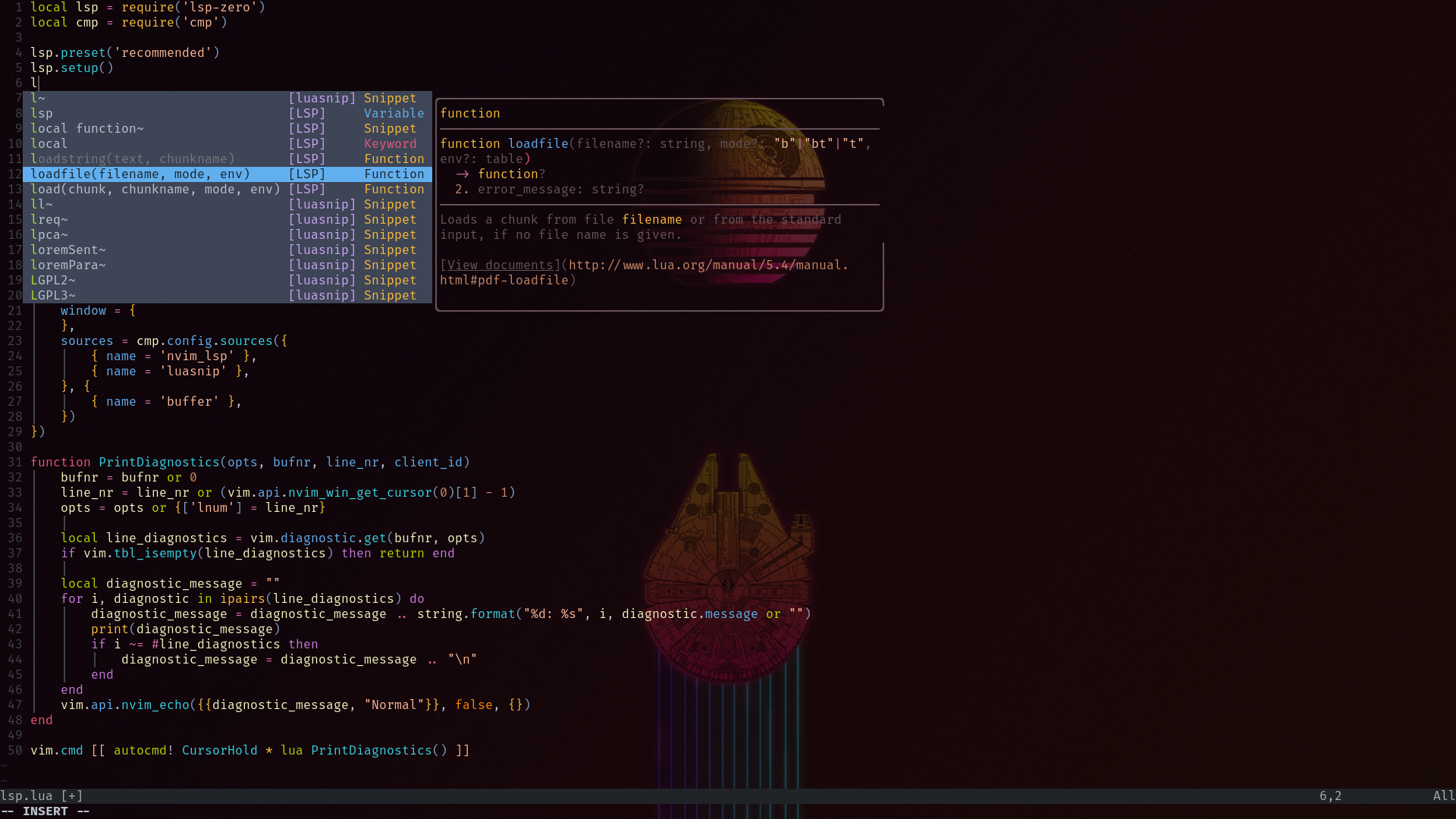This screenshot has height=819, width=1456.
Task: Select lsp Variable completion entry
Action: pyautogui.click(x=42, y=113)
